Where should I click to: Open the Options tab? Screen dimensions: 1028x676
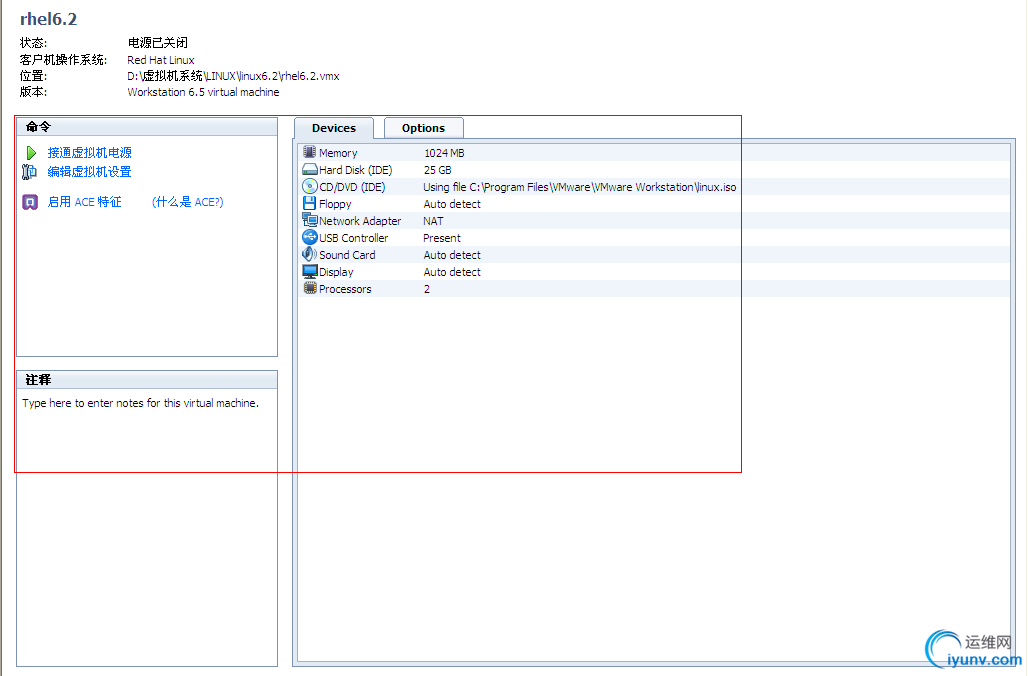424,128
